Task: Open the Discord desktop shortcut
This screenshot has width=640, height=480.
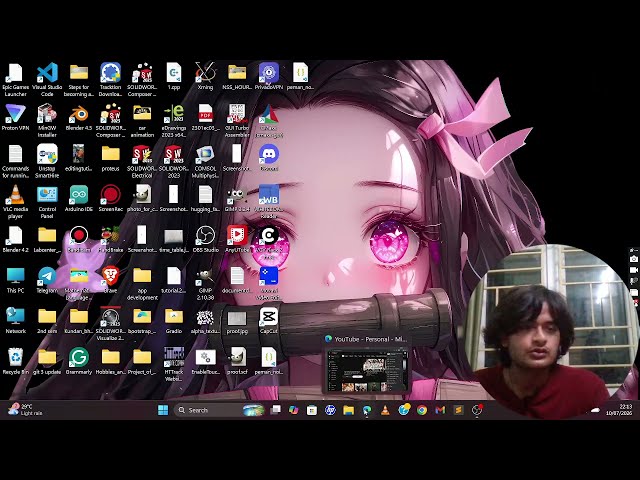Action: click(269, 158)
